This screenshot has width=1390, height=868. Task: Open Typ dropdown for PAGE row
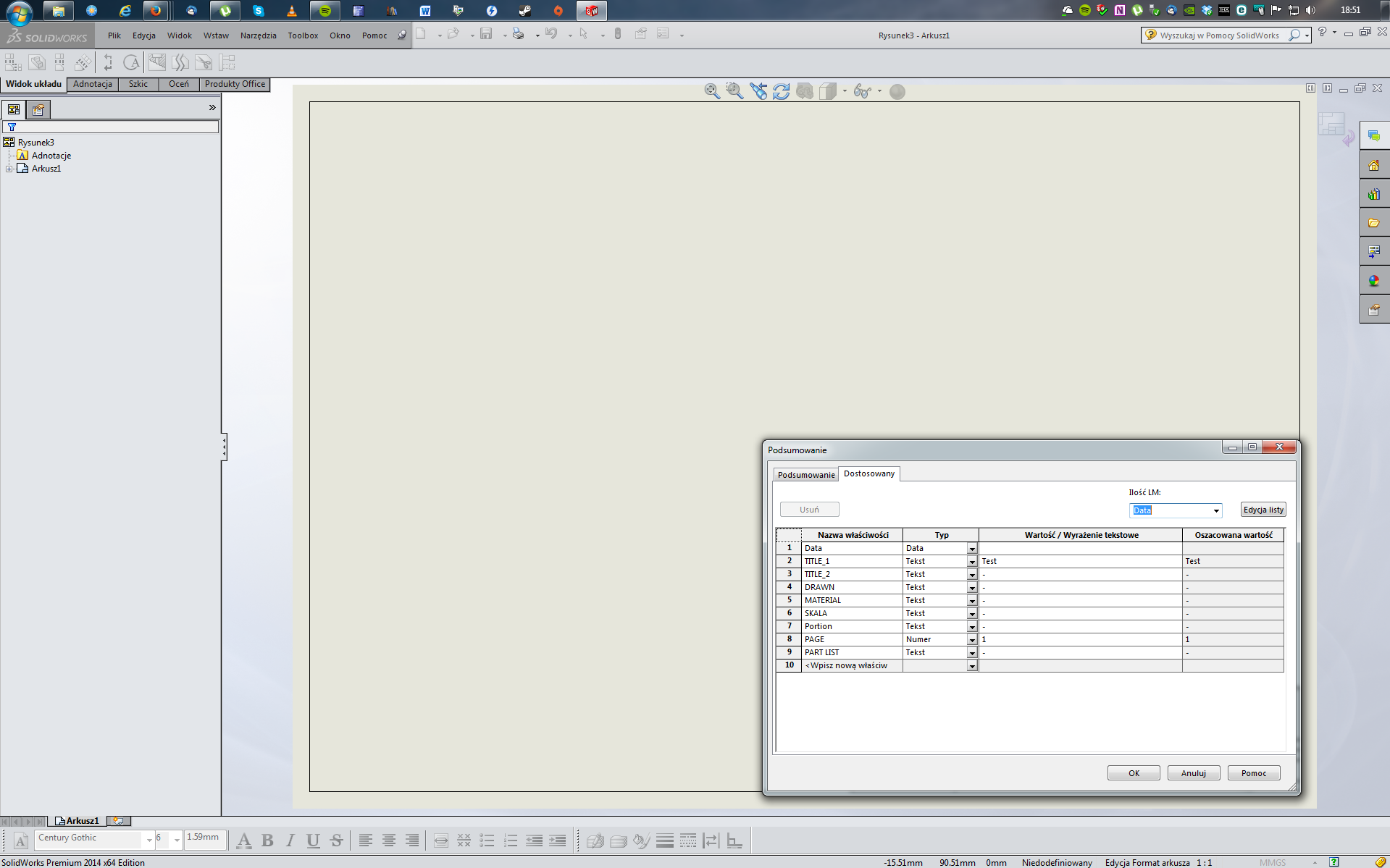coord(972,640)
